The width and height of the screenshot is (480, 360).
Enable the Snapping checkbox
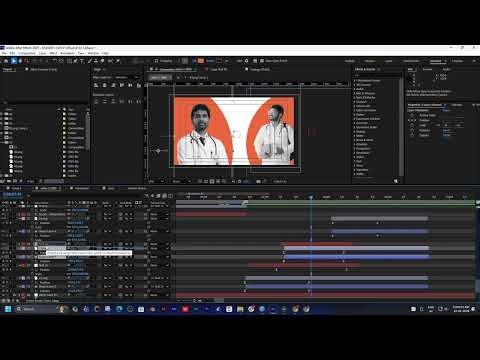(x=156, y=61)
